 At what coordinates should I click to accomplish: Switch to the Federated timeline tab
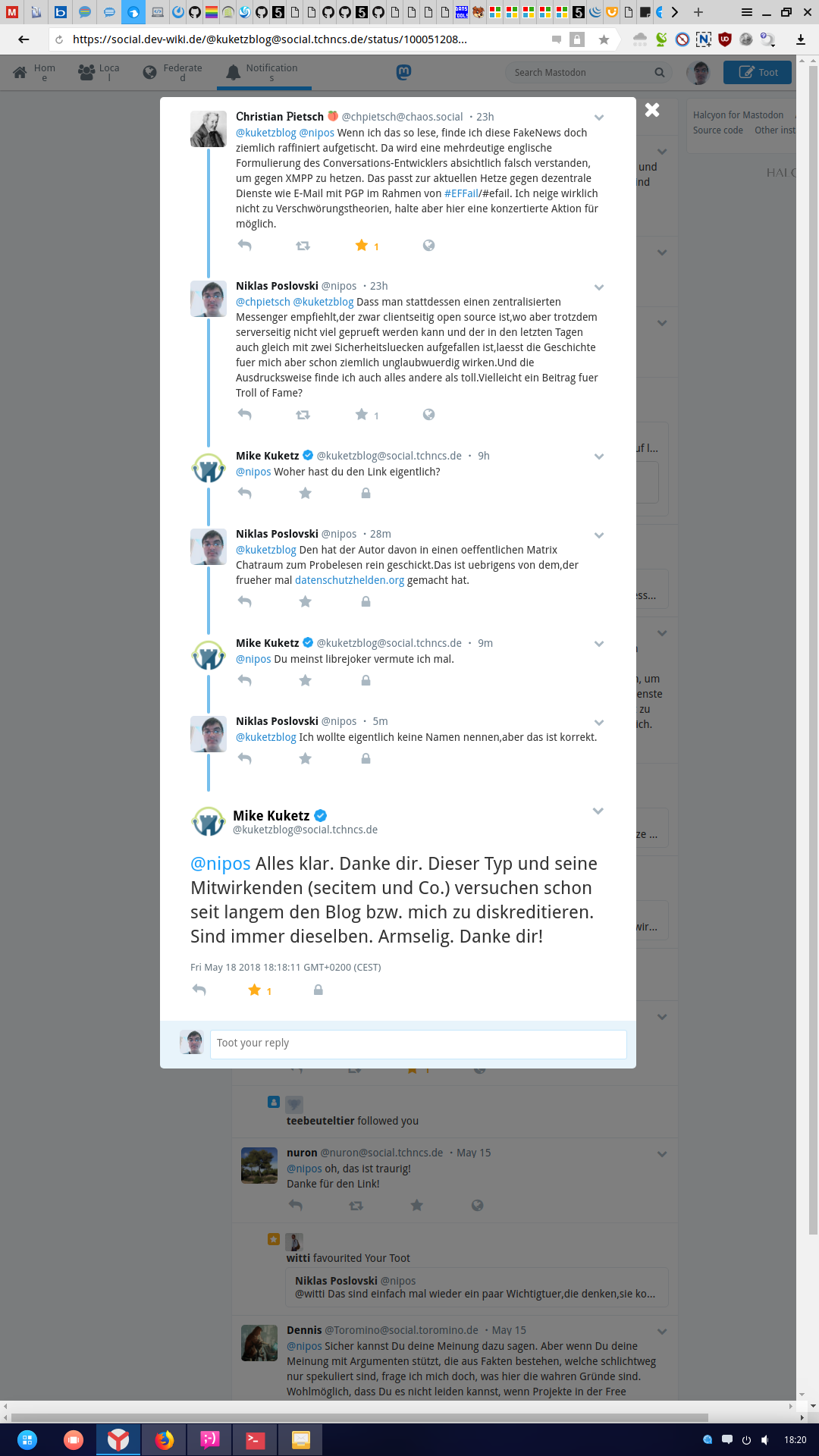(x=173, y=73)
